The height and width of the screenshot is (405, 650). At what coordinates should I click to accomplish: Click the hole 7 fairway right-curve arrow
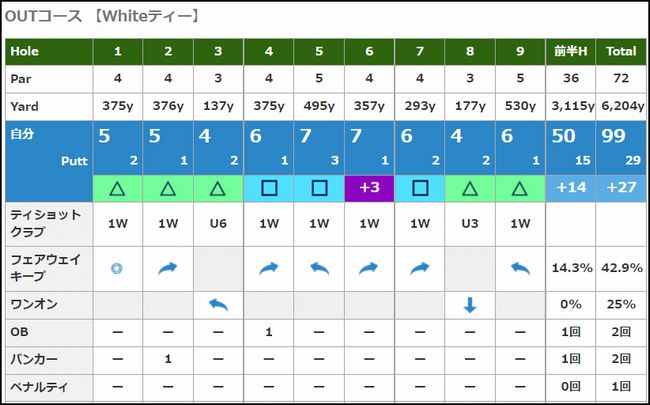click(x=420, y=268)
